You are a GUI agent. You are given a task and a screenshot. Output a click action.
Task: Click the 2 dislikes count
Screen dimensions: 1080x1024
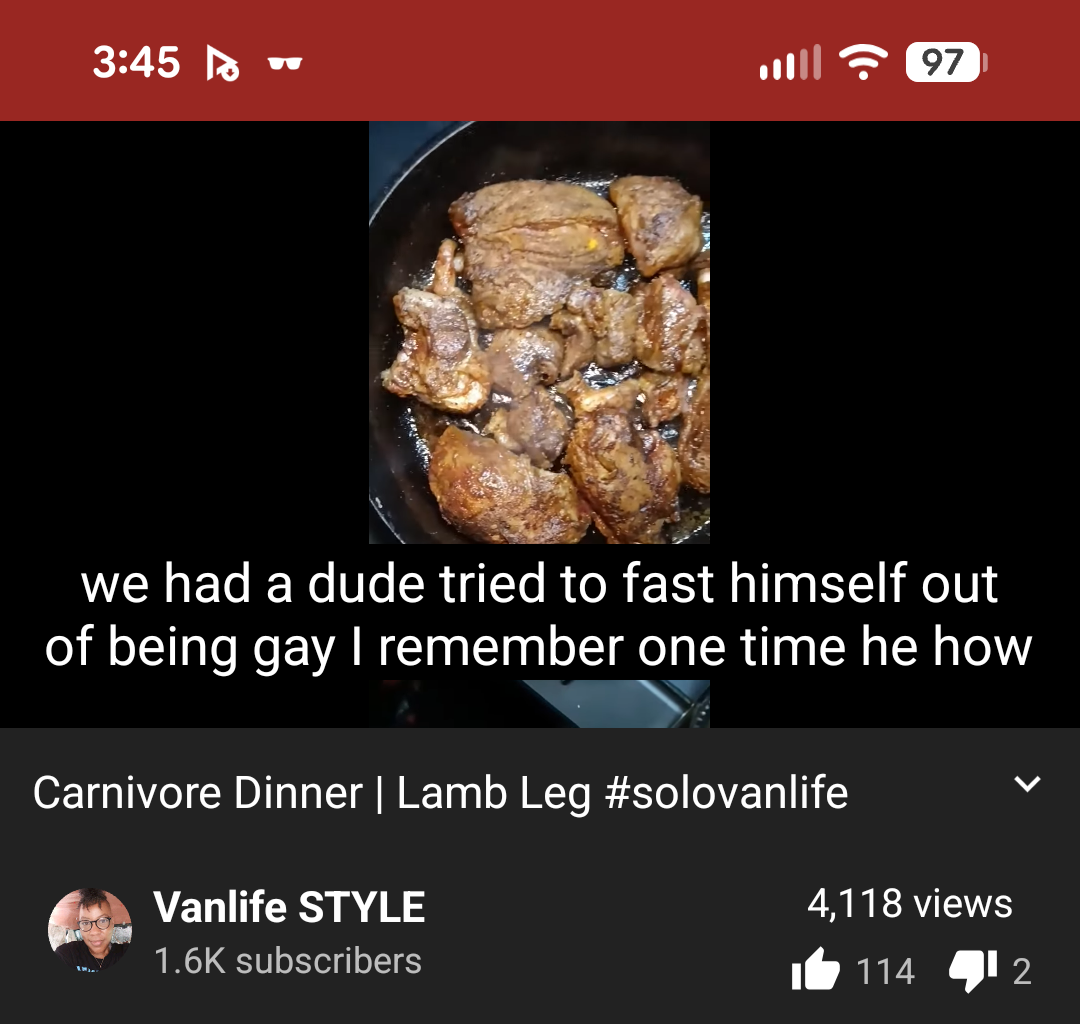point(1022,972)
